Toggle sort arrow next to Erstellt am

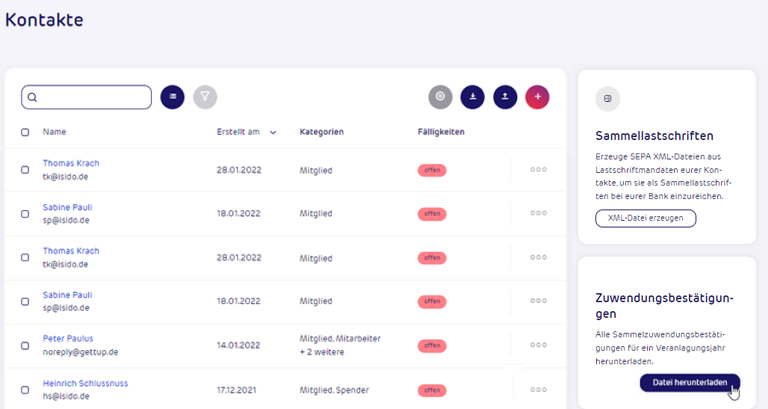click(273, 132)
